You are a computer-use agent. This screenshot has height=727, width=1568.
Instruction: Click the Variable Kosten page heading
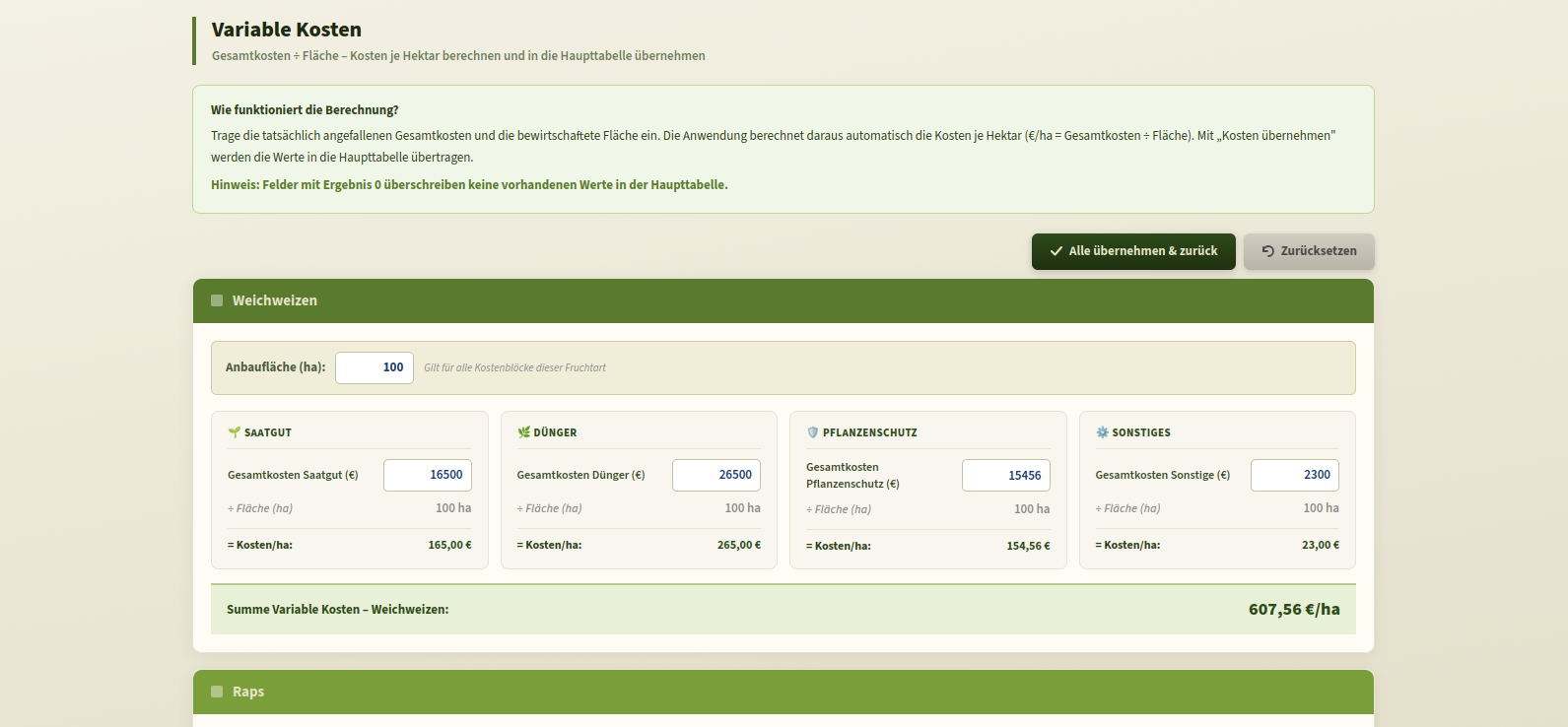287,30
